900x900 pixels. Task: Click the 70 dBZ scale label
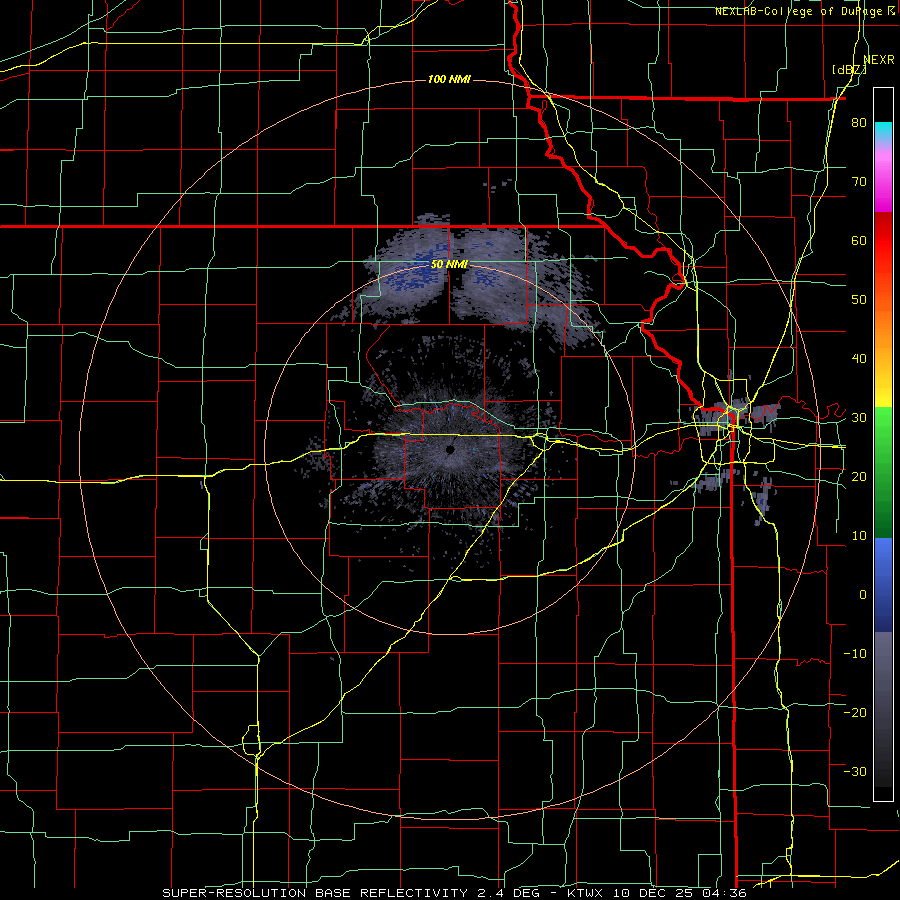point(859,182)
